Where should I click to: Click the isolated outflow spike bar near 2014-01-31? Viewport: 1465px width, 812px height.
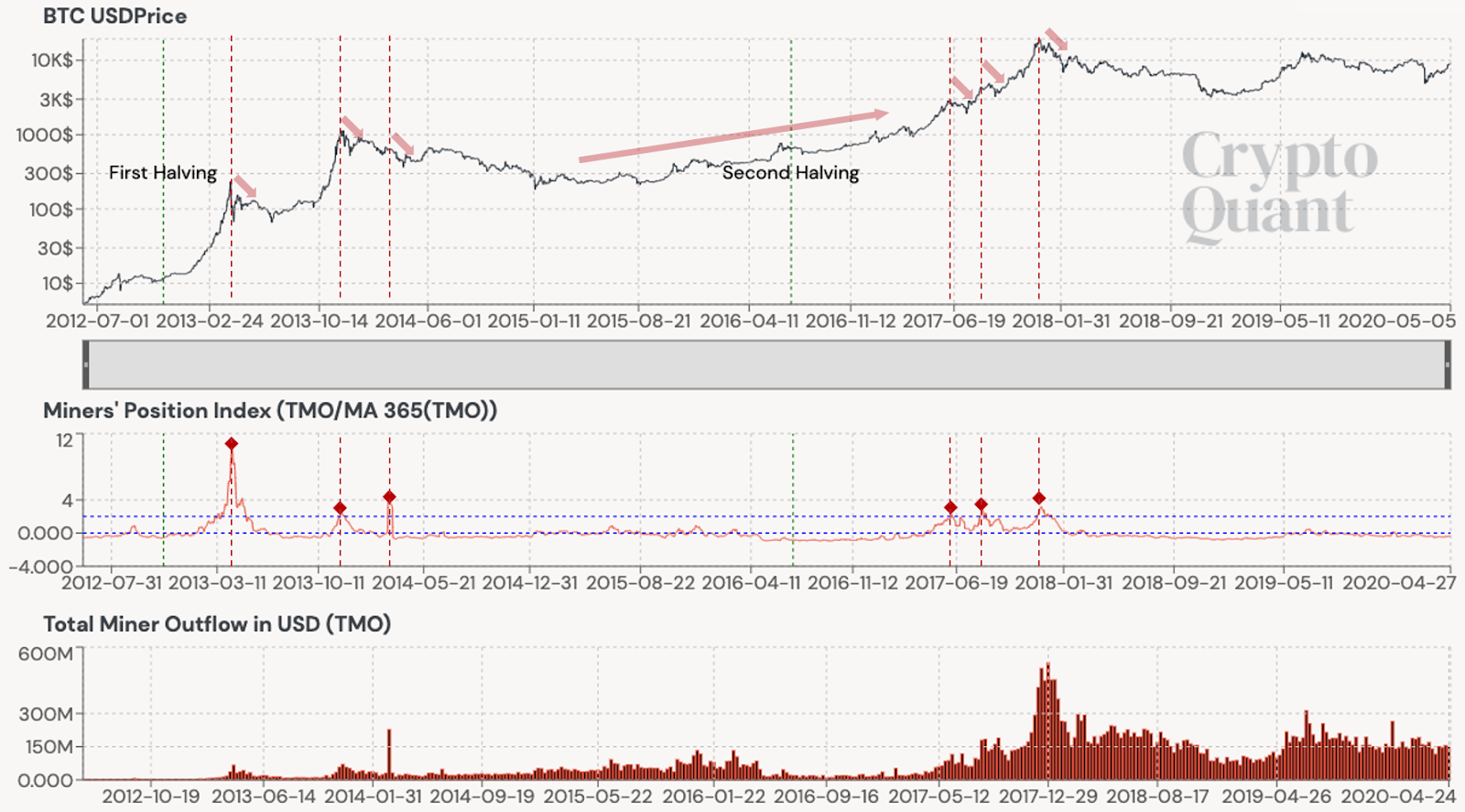click(389, 754)
